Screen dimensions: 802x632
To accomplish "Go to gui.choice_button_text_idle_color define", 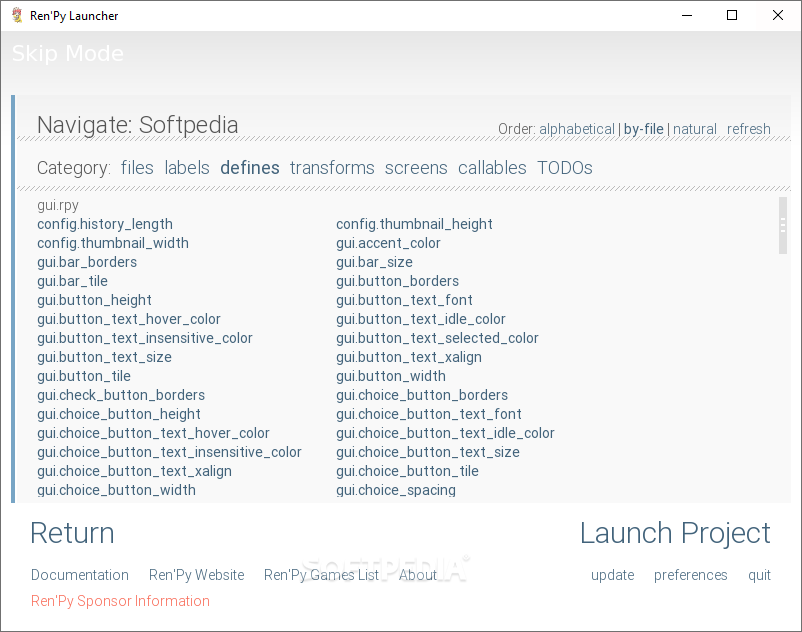I will 445,433.
